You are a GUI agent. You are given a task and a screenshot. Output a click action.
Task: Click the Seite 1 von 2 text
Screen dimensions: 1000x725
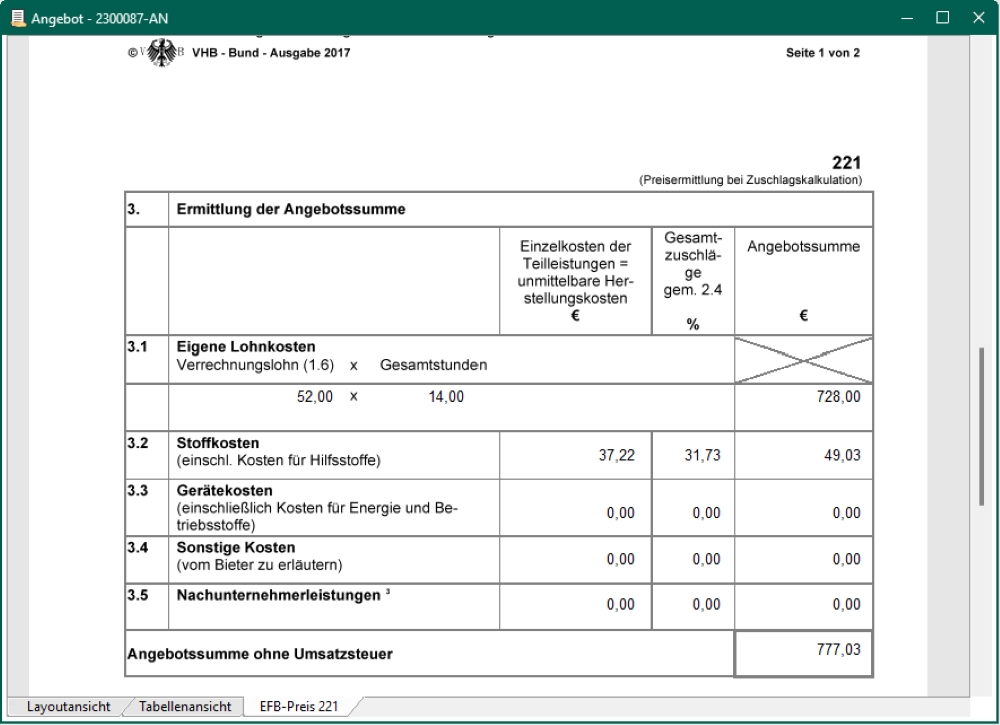823,53
